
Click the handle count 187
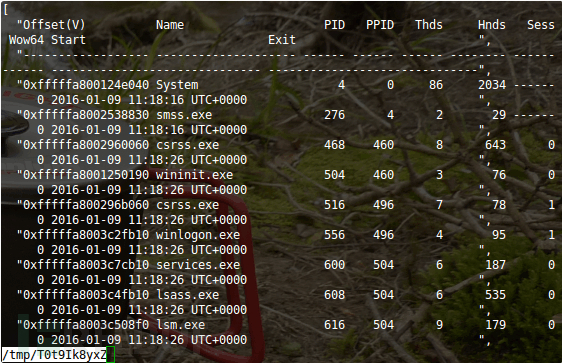[495, 265]
